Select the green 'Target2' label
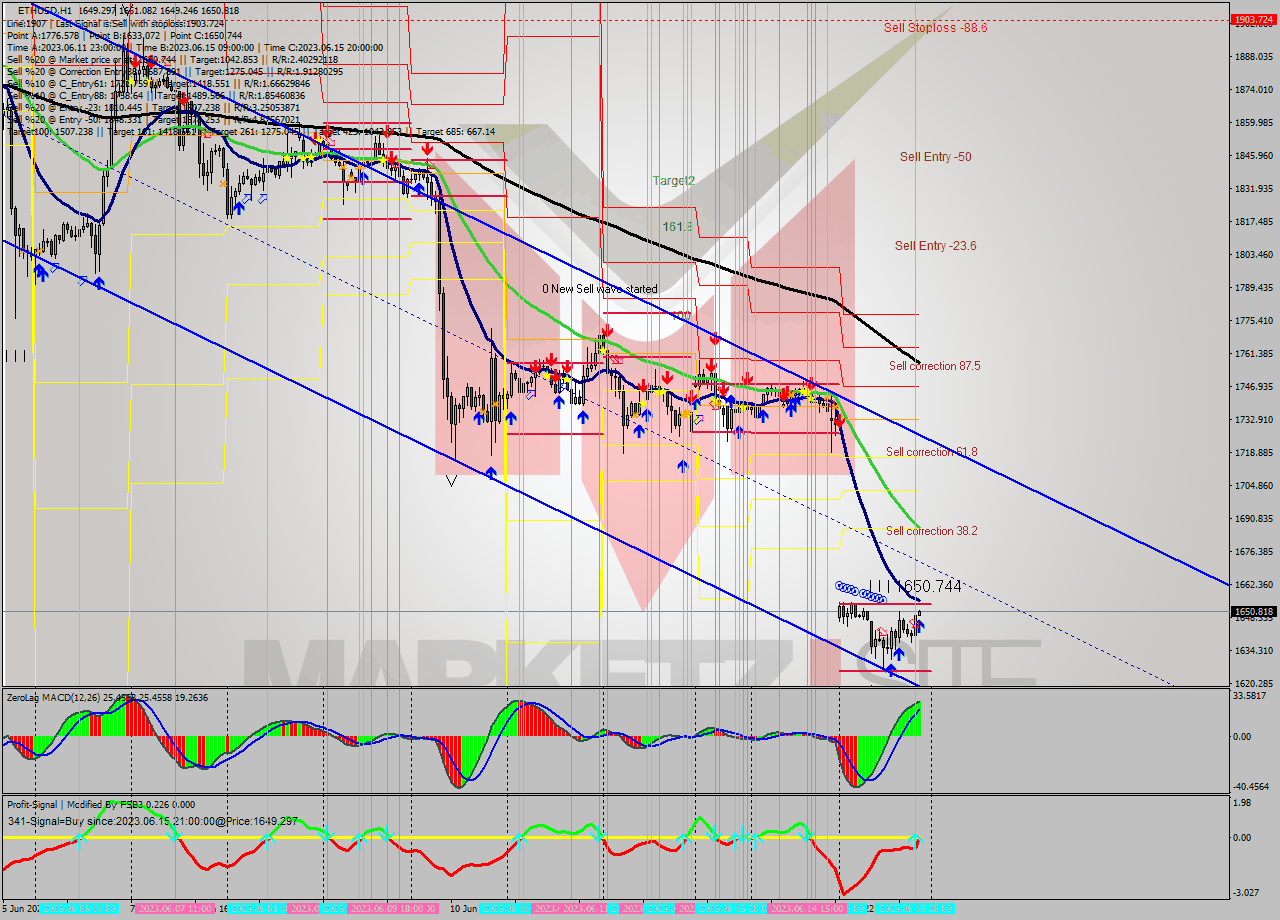 click(x=674, y=181)
